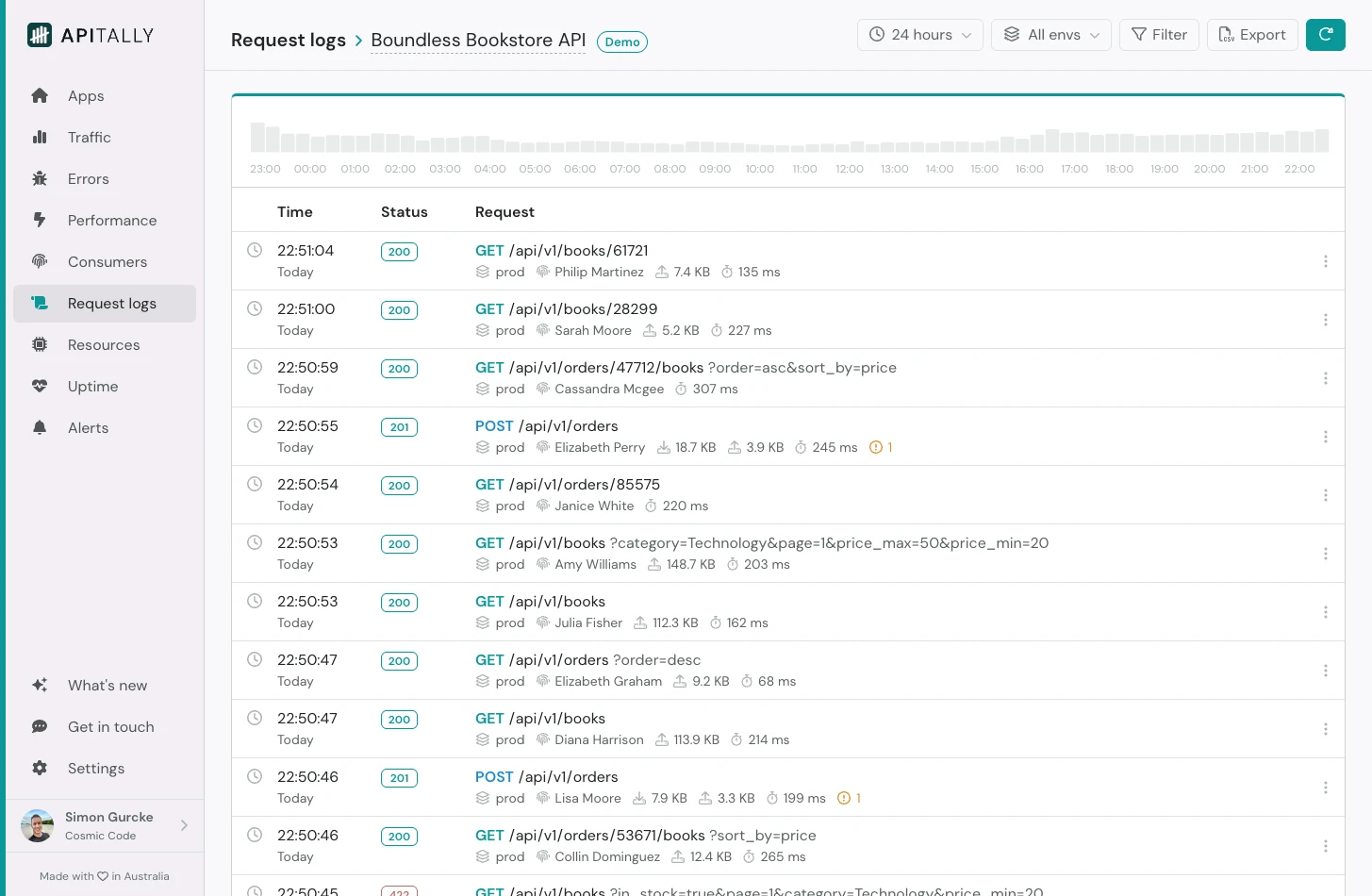This screenshot has width=1372, height=896.
Task: Follow the Boundless Bookstore API breadcrumb link
Action: tap(477, 41)
